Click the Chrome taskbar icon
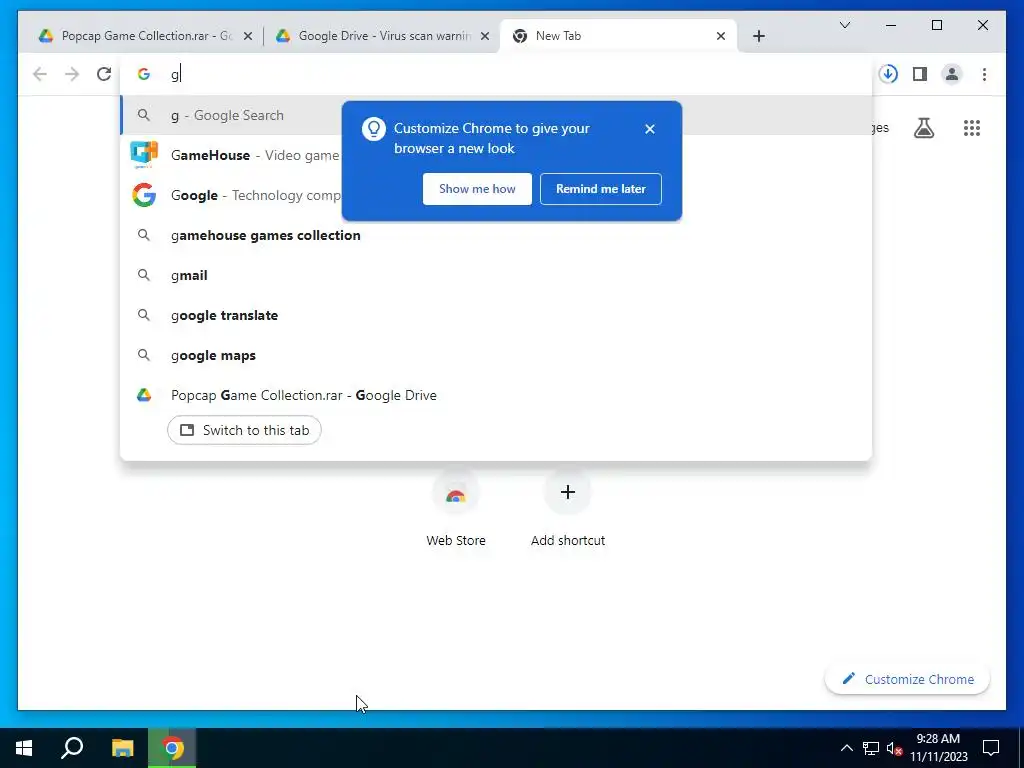The image size is (1024, 768). click(172, 748)
